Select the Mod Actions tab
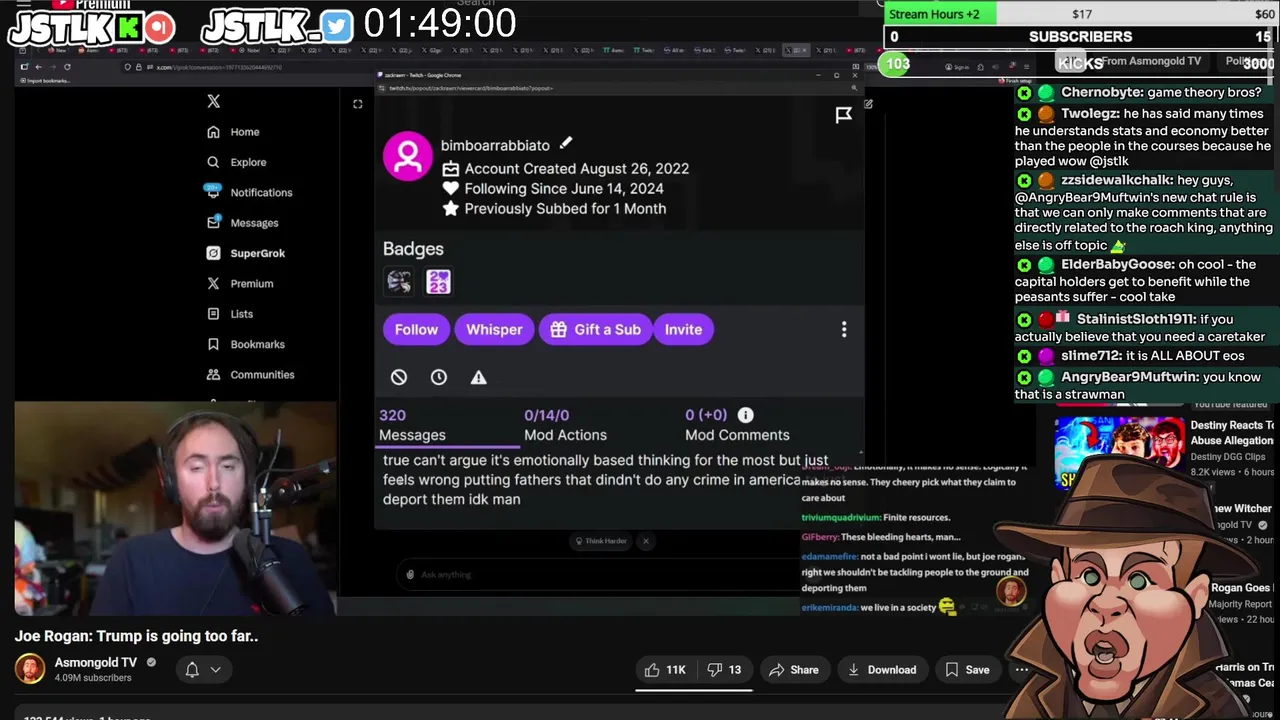The image size is (1280, 720). [565, 425]
